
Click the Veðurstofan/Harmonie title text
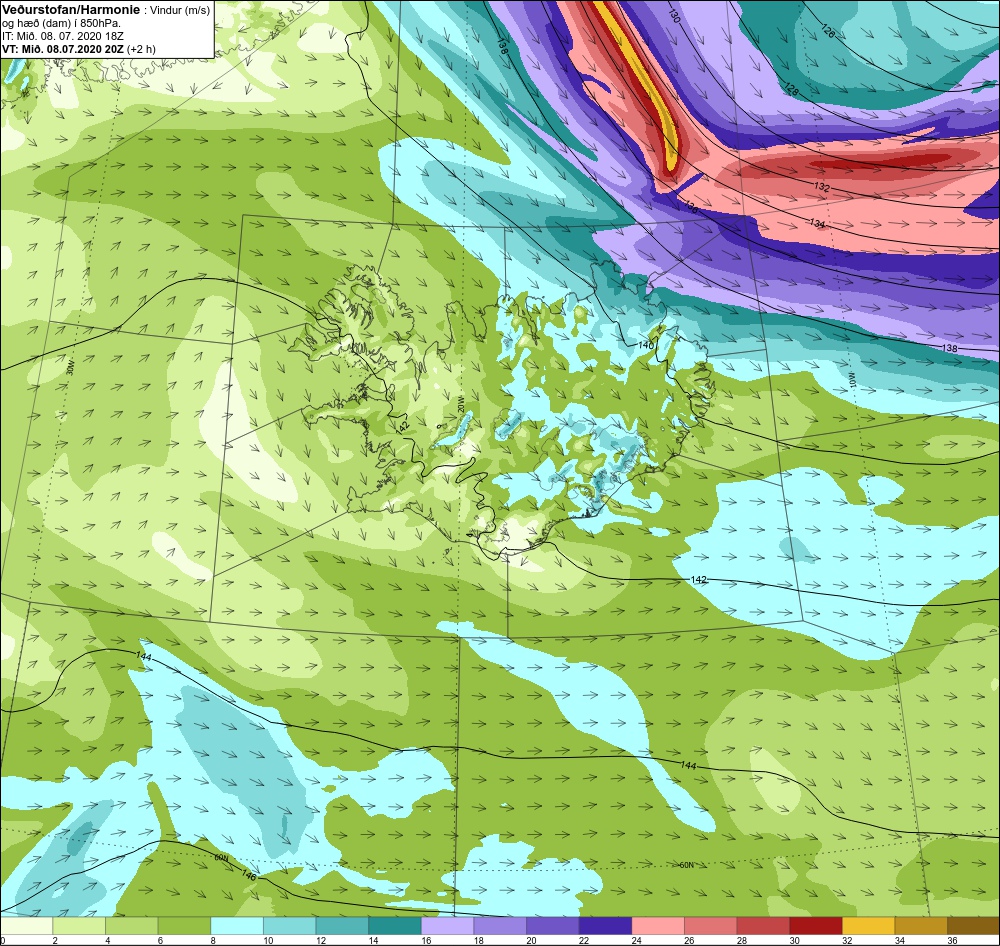click(x=70, y=10)
